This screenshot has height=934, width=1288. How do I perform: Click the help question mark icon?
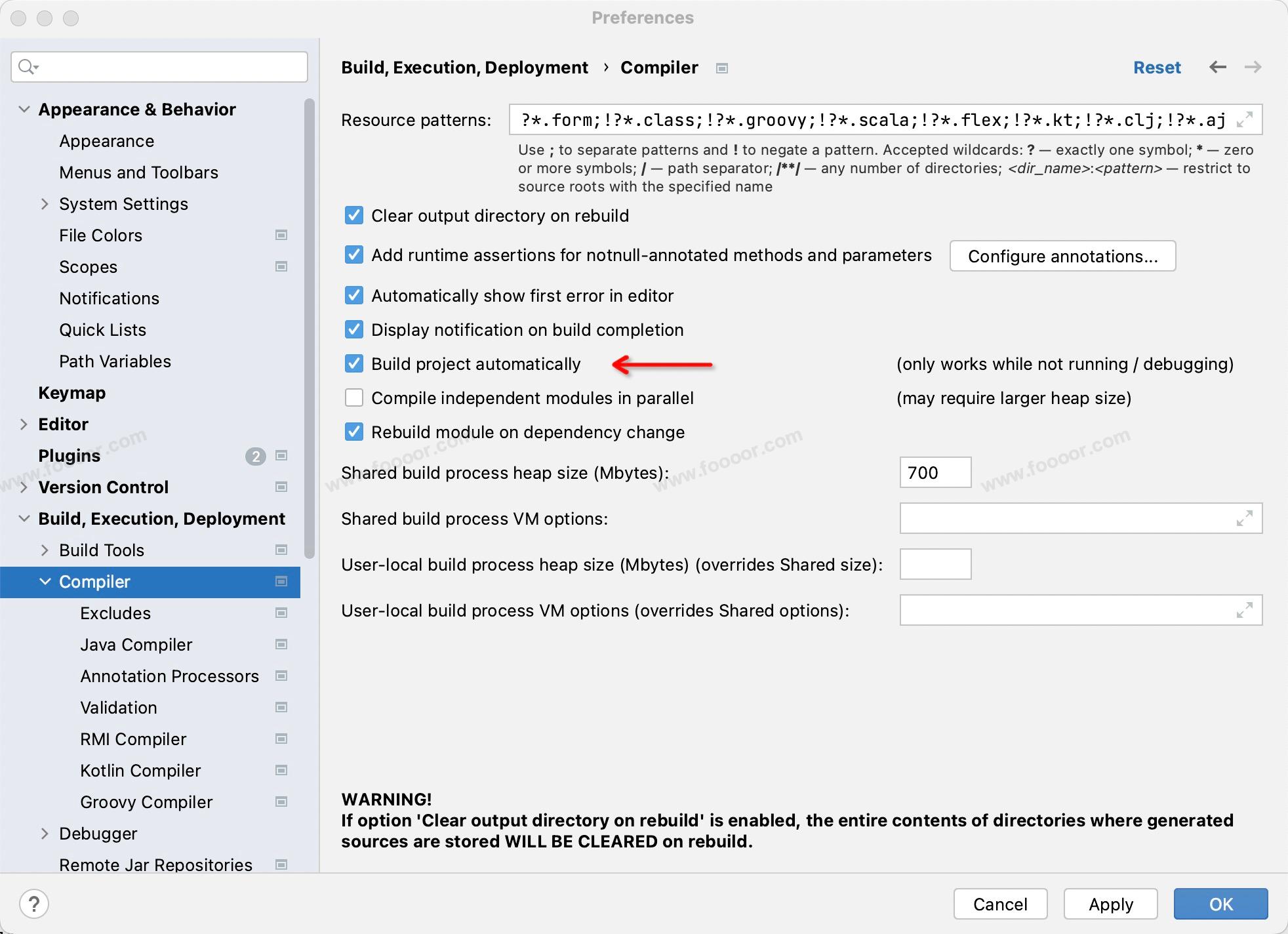[x=34, y=904]
